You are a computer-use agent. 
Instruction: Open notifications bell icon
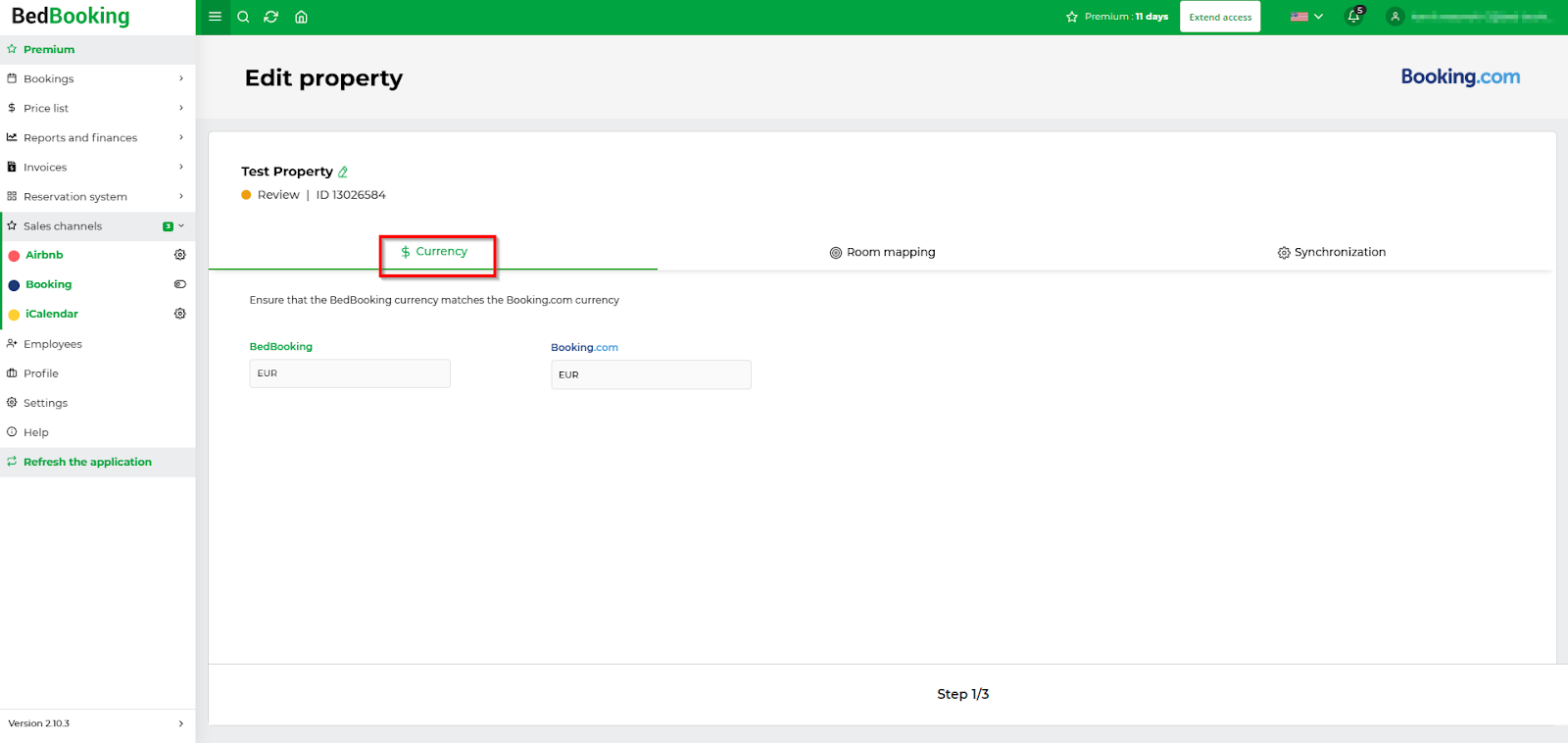[x=1354, y=16]
